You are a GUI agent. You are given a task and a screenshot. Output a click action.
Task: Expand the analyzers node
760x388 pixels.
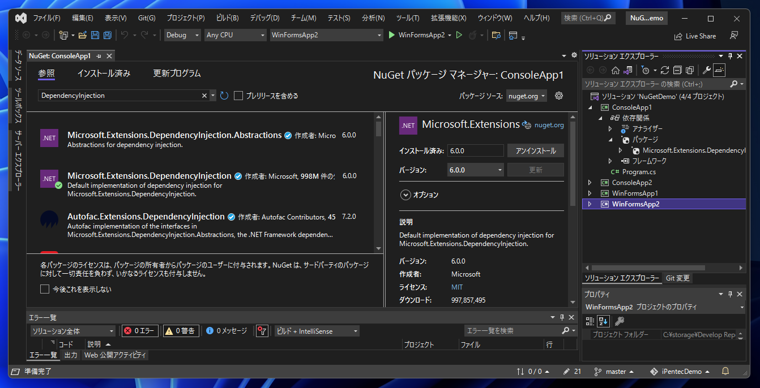[611, 129]
